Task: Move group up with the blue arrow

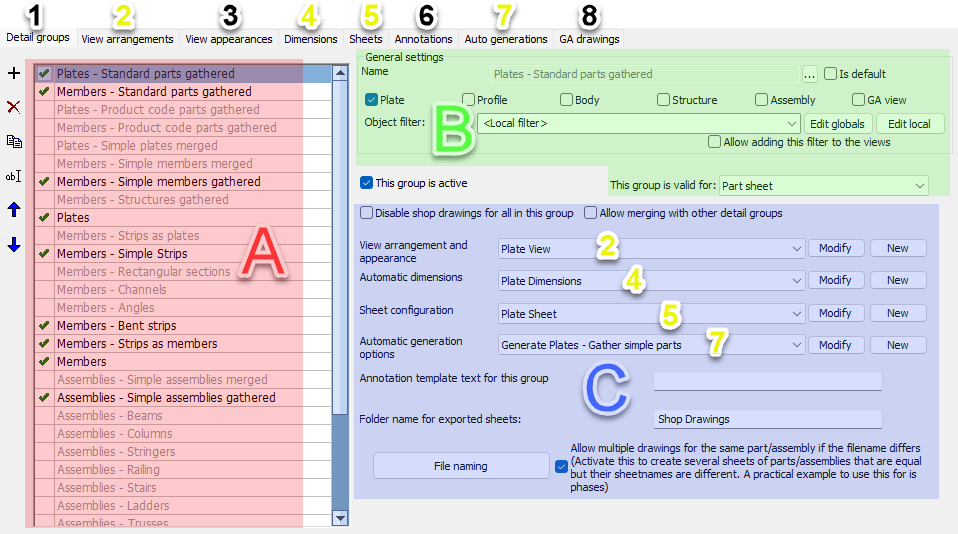Action: tap(13, 210)
